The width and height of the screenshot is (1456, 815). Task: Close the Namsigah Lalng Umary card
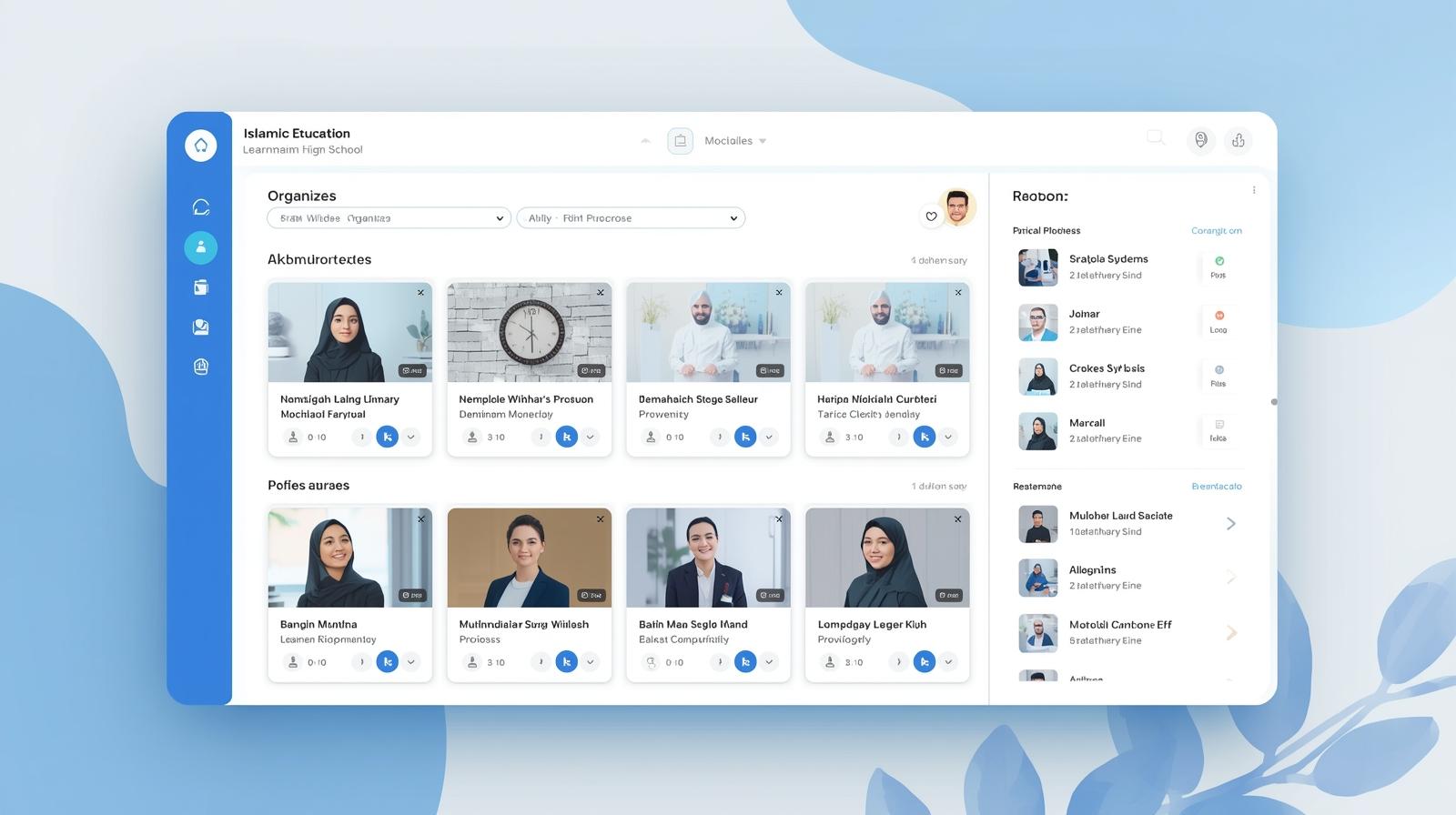[420, 293]
